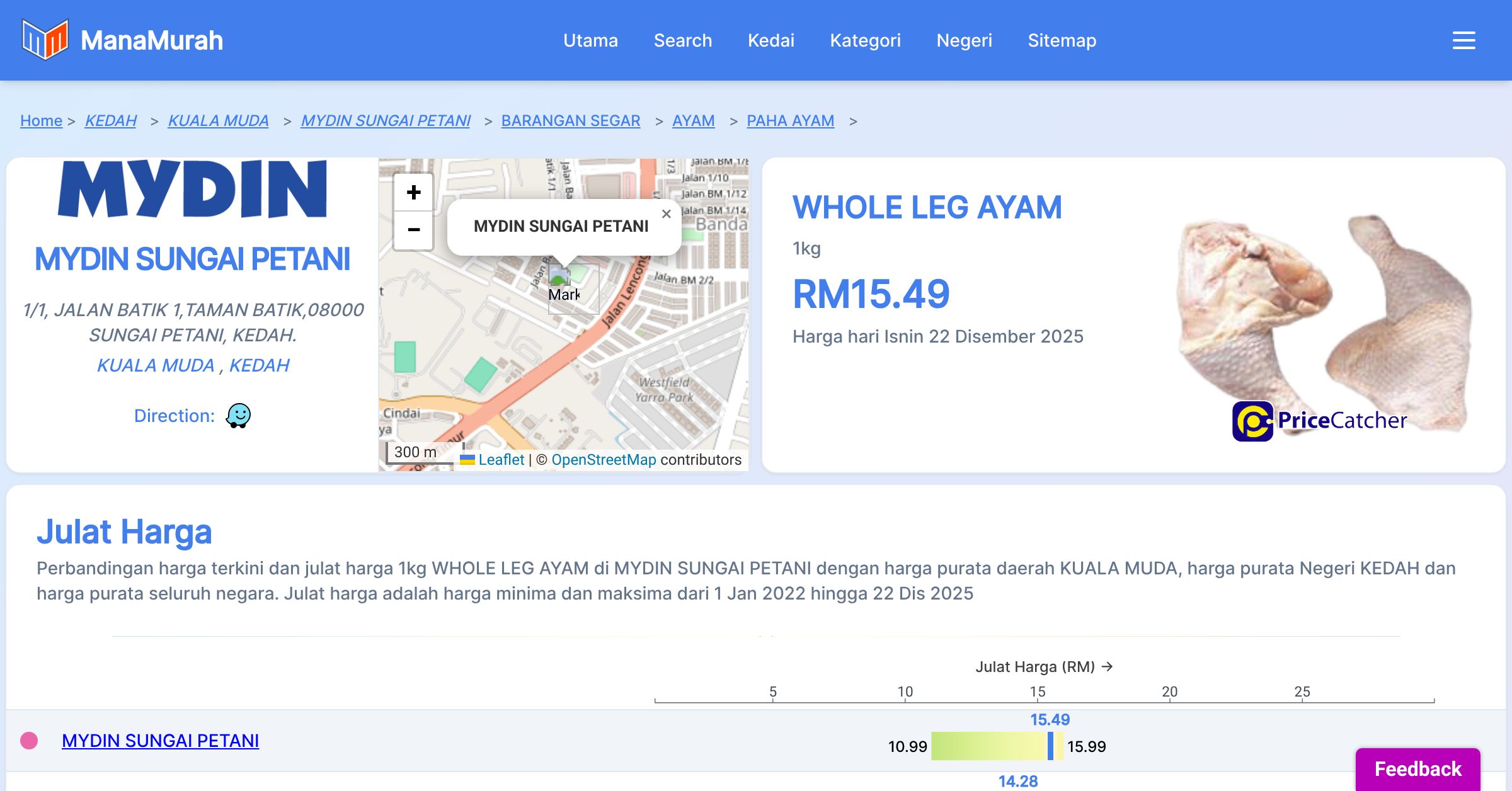
Task: Click the MYDIN store logo
Action: coord(192,189)
